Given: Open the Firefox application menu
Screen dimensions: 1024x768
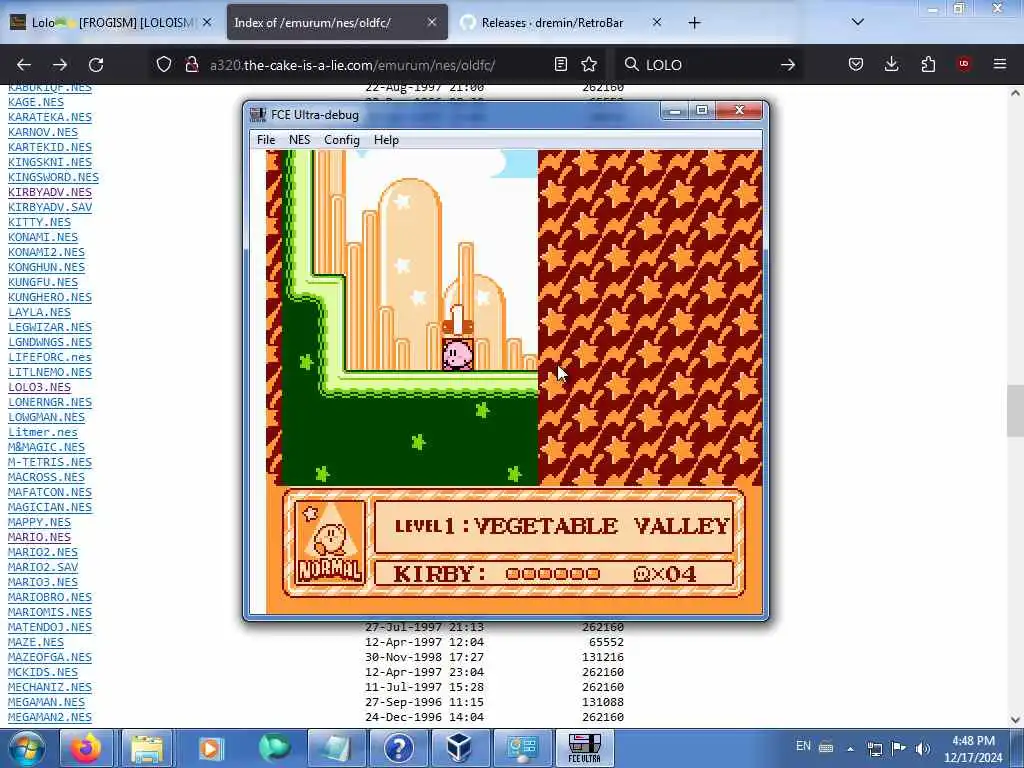Looking at the screenshot, I should 1000,64.
